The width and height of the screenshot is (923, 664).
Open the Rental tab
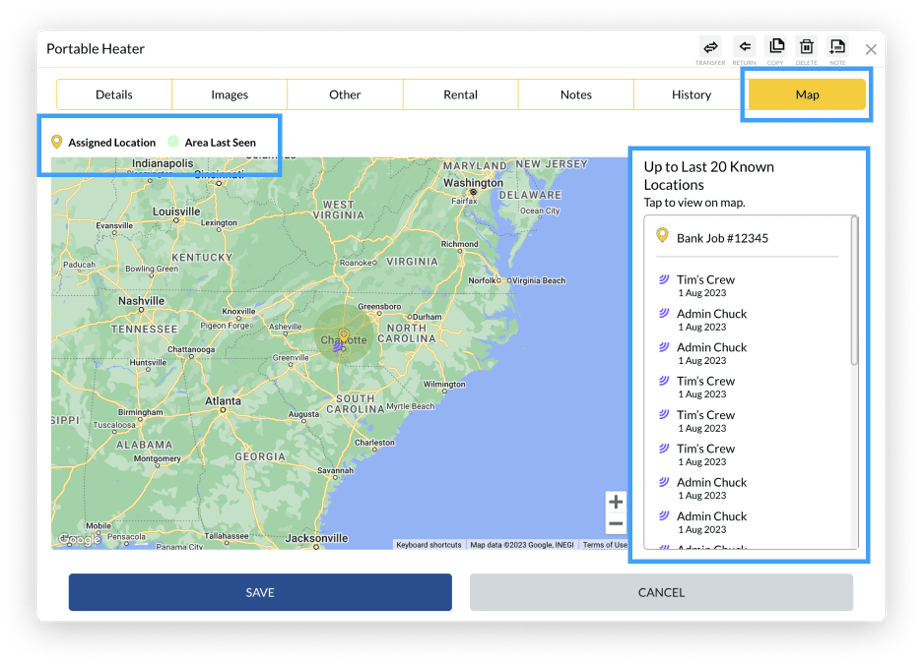pos(461,94)
